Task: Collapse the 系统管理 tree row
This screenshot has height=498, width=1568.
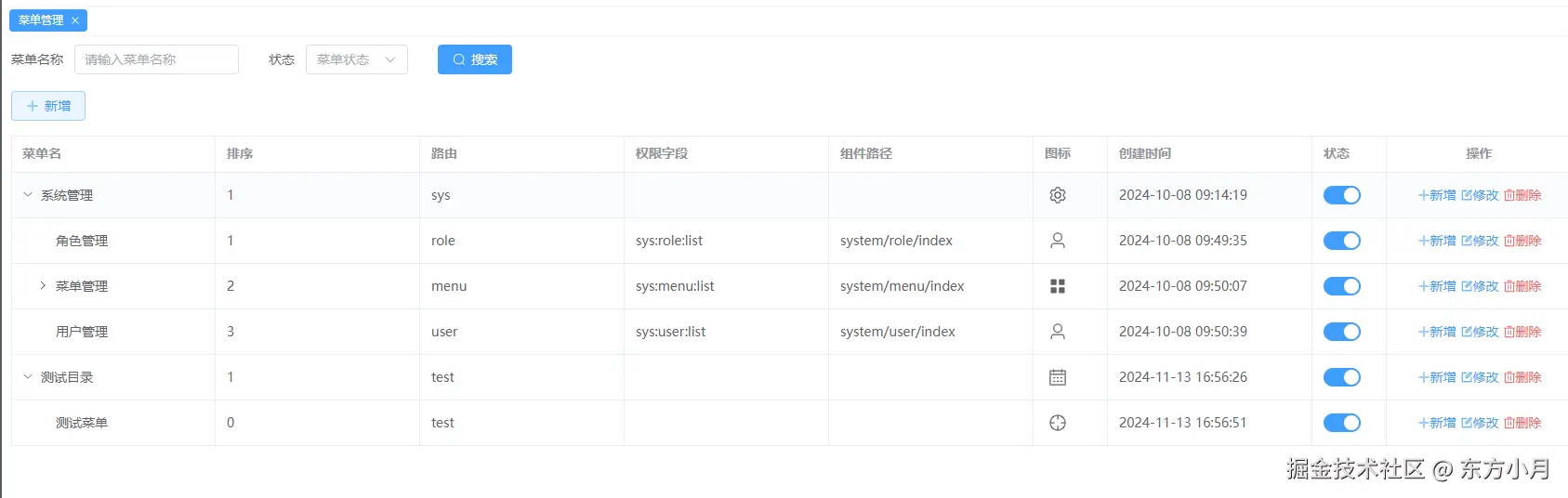Action: click(x=28, y=195)
